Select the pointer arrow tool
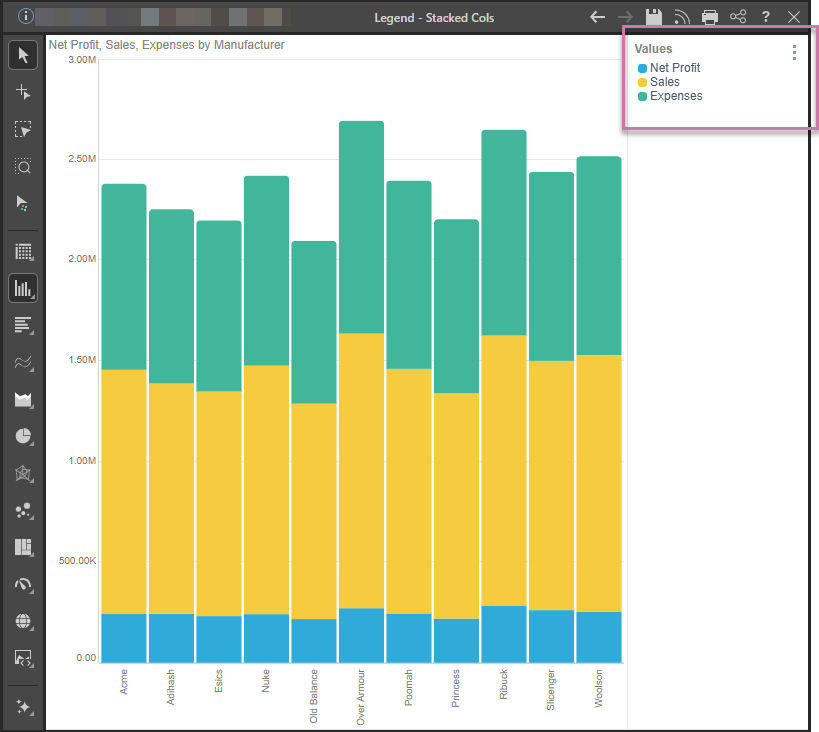The image size is (819, 732). (x=23, y=55)
